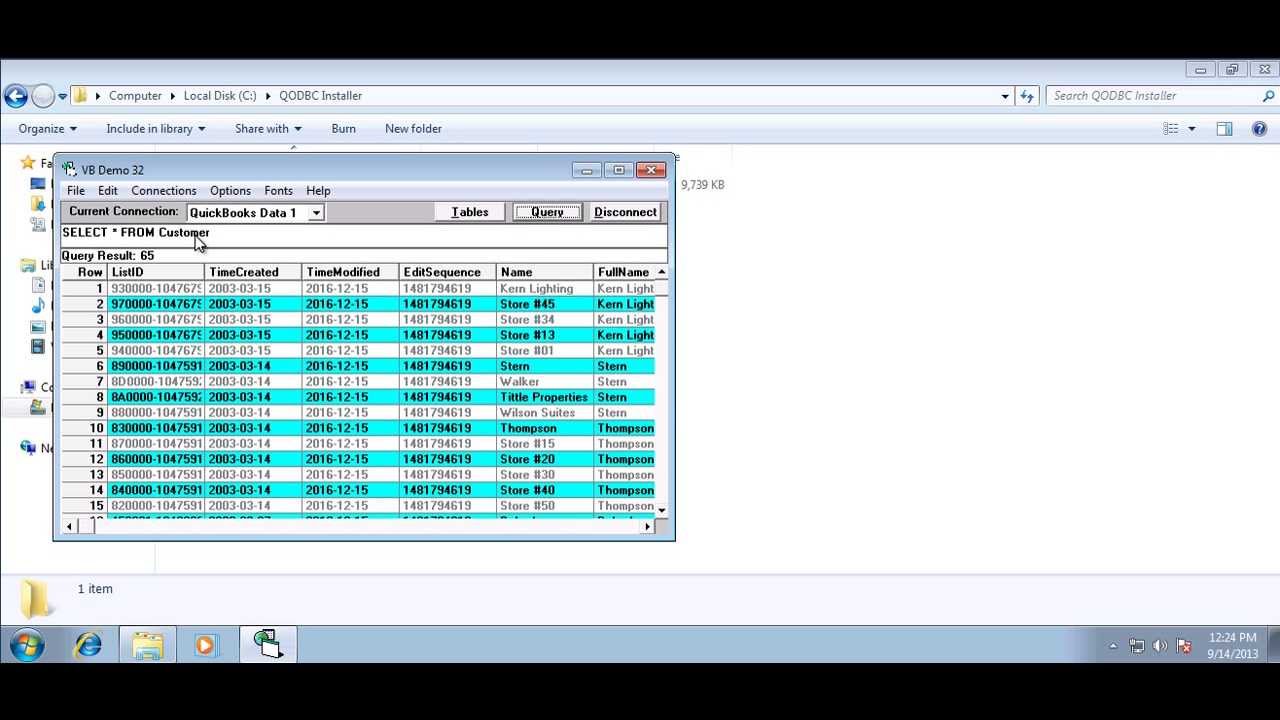Click QODBC Installer in address breadcrumb
The width and height of the screenshot is (1280, 720).
320,96
